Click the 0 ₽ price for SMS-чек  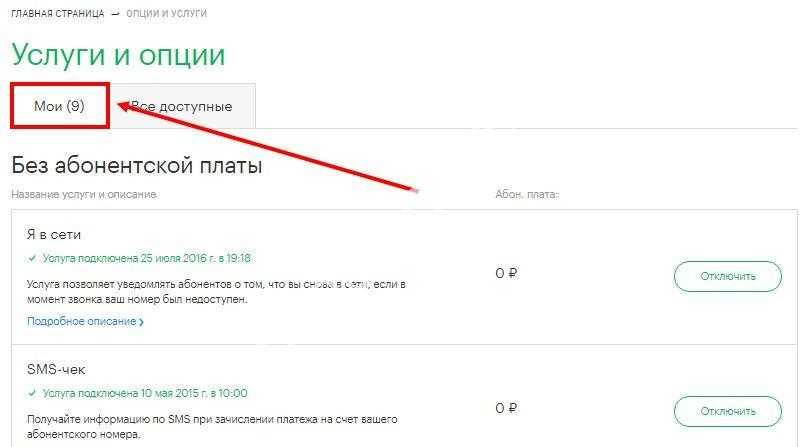507,409
